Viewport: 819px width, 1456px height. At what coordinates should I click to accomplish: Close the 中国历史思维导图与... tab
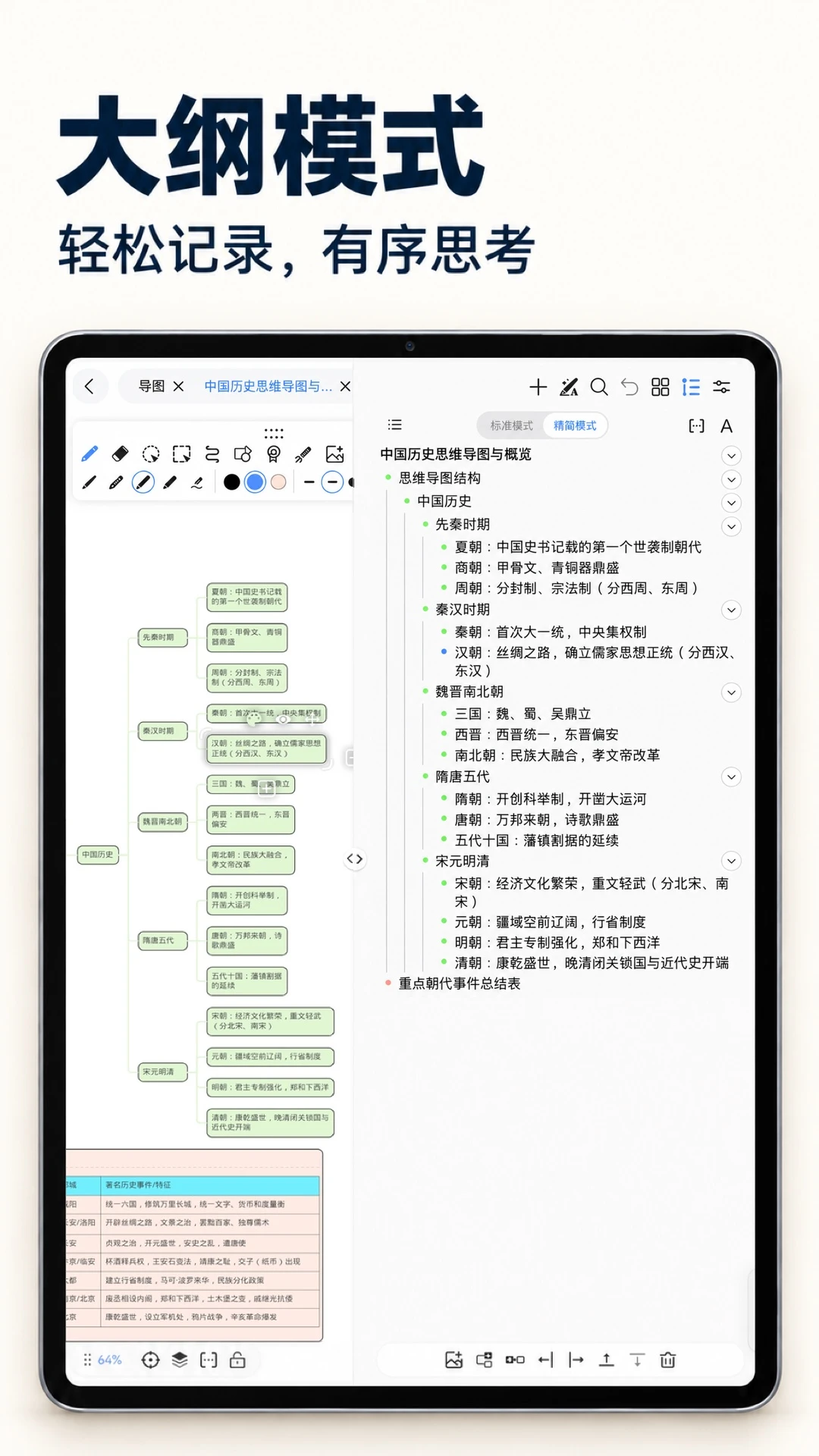[x=346, y=387]
